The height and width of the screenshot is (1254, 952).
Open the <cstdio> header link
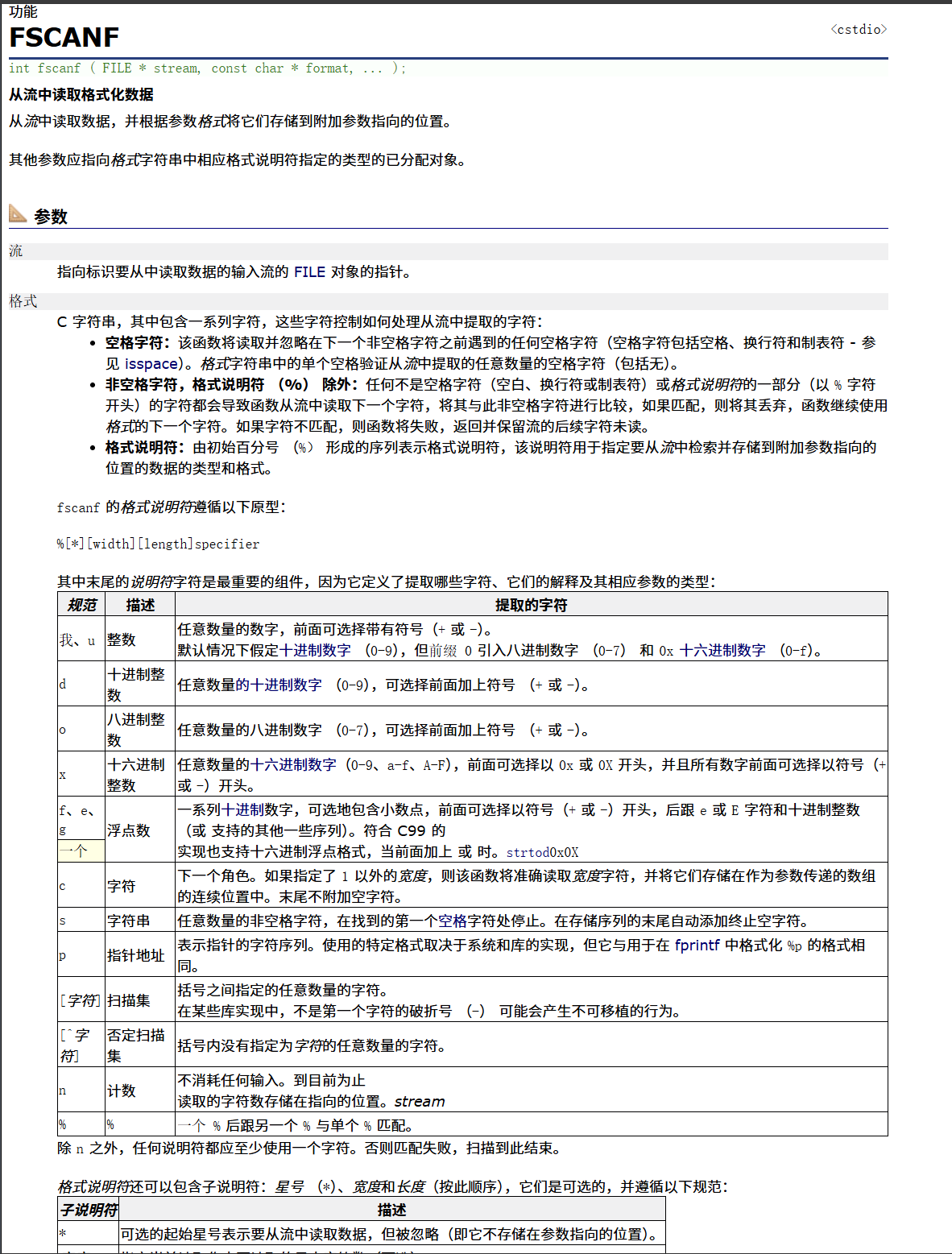[x=857, y=30]
